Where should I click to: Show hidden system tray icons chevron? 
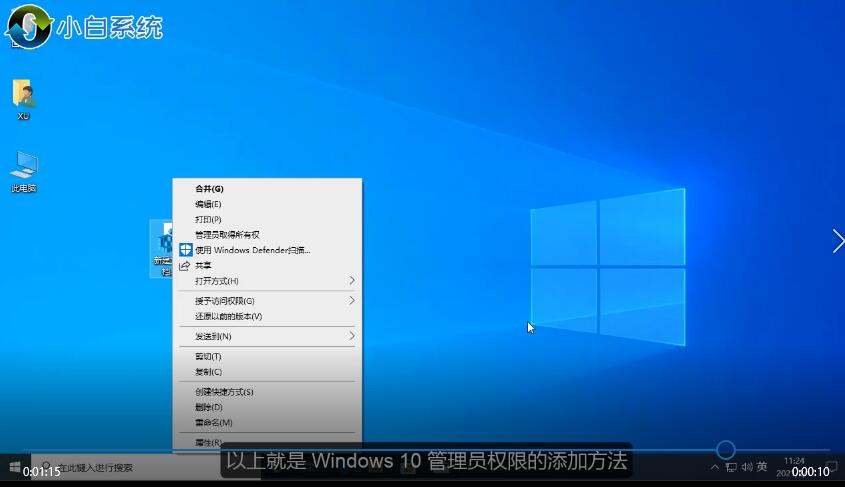(x=715, y=467)
